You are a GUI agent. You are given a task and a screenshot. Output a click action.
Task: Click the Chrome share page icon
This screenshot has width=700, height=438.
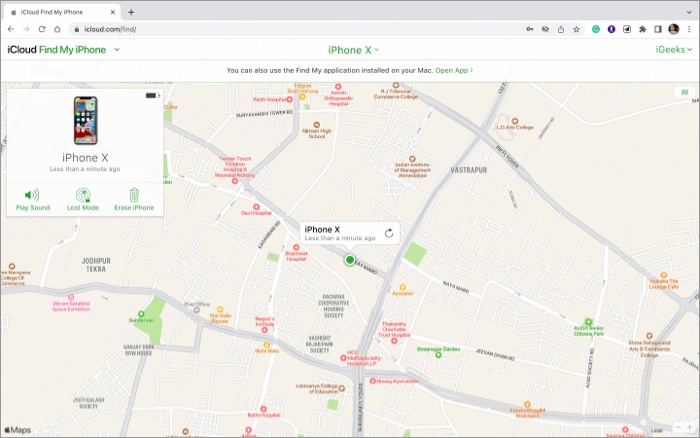click(x=560, y=29)
